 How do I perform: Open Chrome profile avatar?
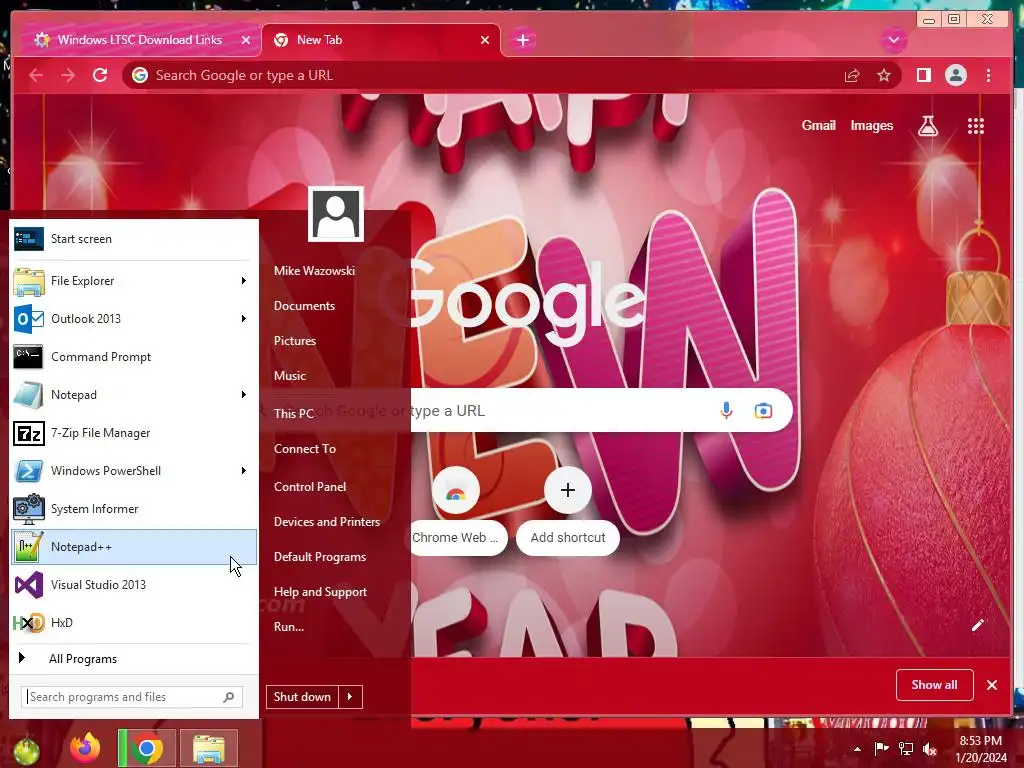(955, 75)
